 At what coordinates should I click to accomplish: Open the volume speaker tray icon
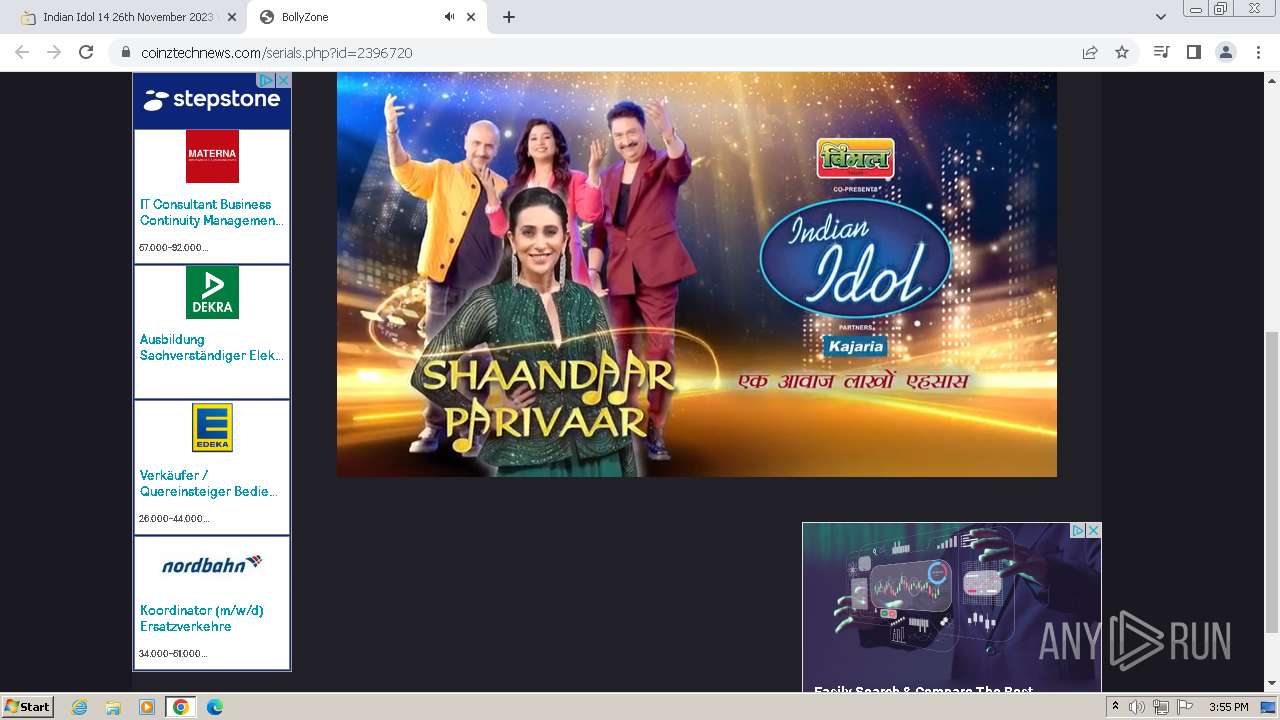pyautogui.click(x=1137, y=707)
